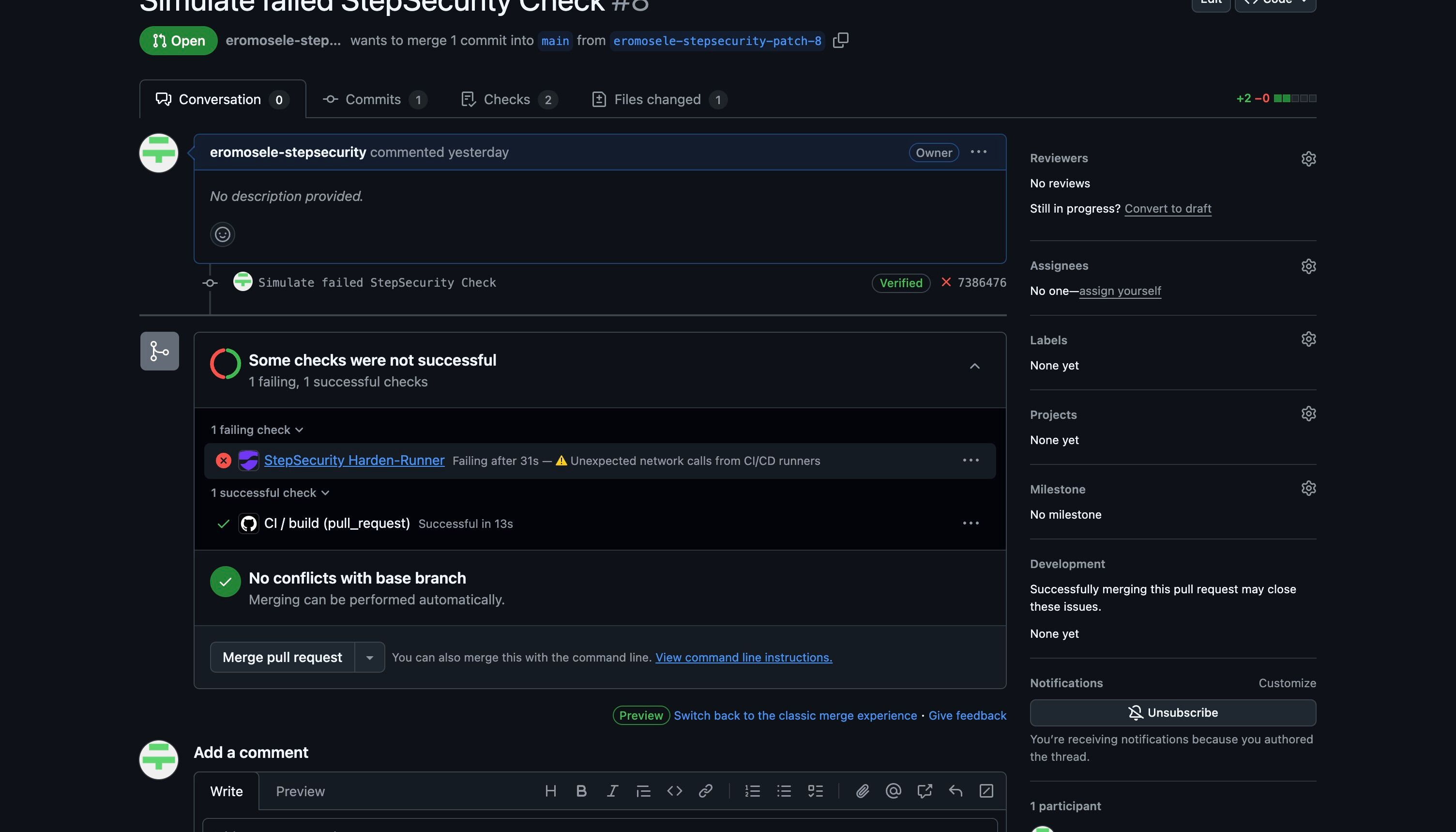1456x832 pixels.
Task: Open the owner comment options menu
Action: coord(978,152)
